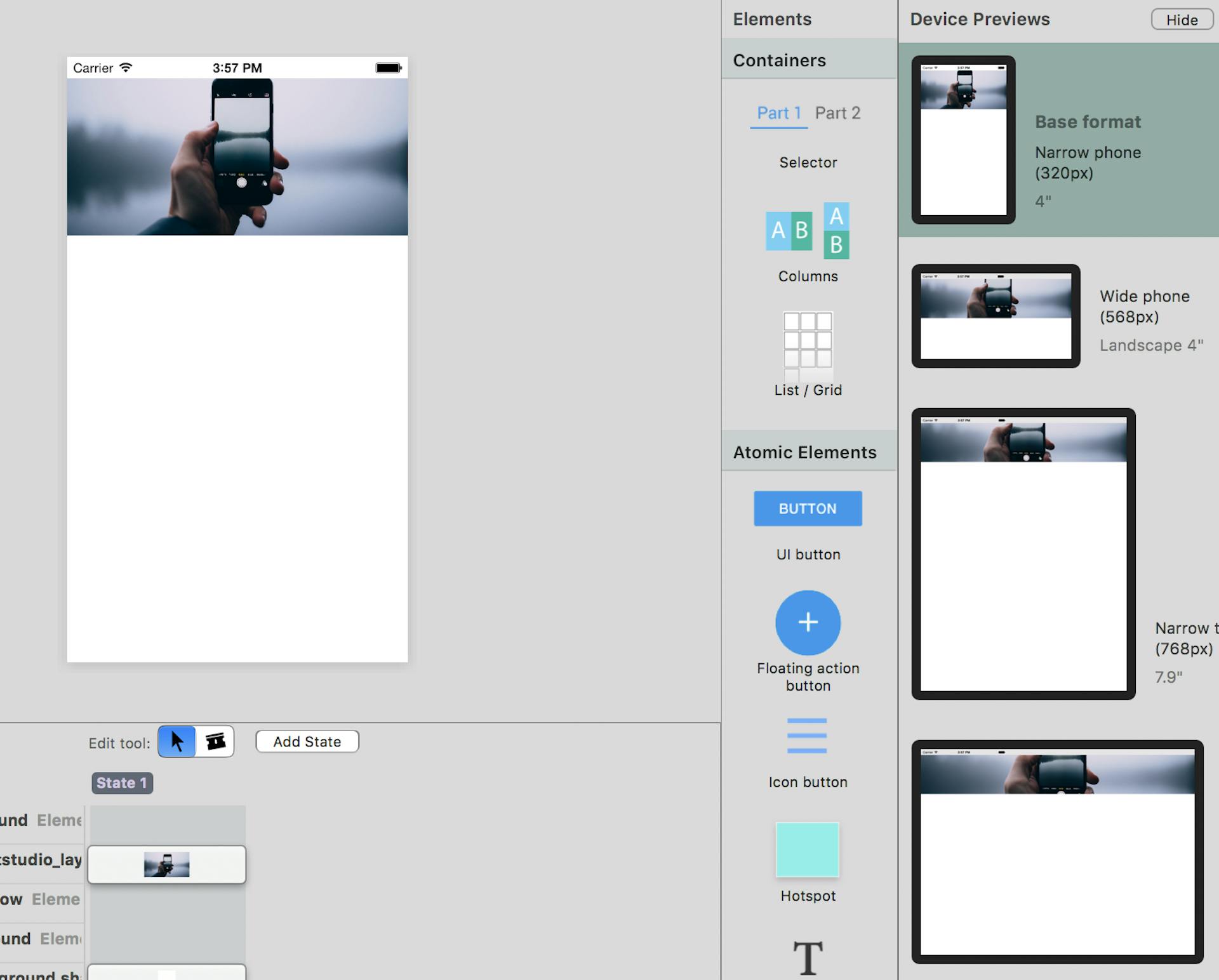Click the teal Hotspot color swatch
The width and height of the screenshot is (1219, 980).
coord(808,849)
